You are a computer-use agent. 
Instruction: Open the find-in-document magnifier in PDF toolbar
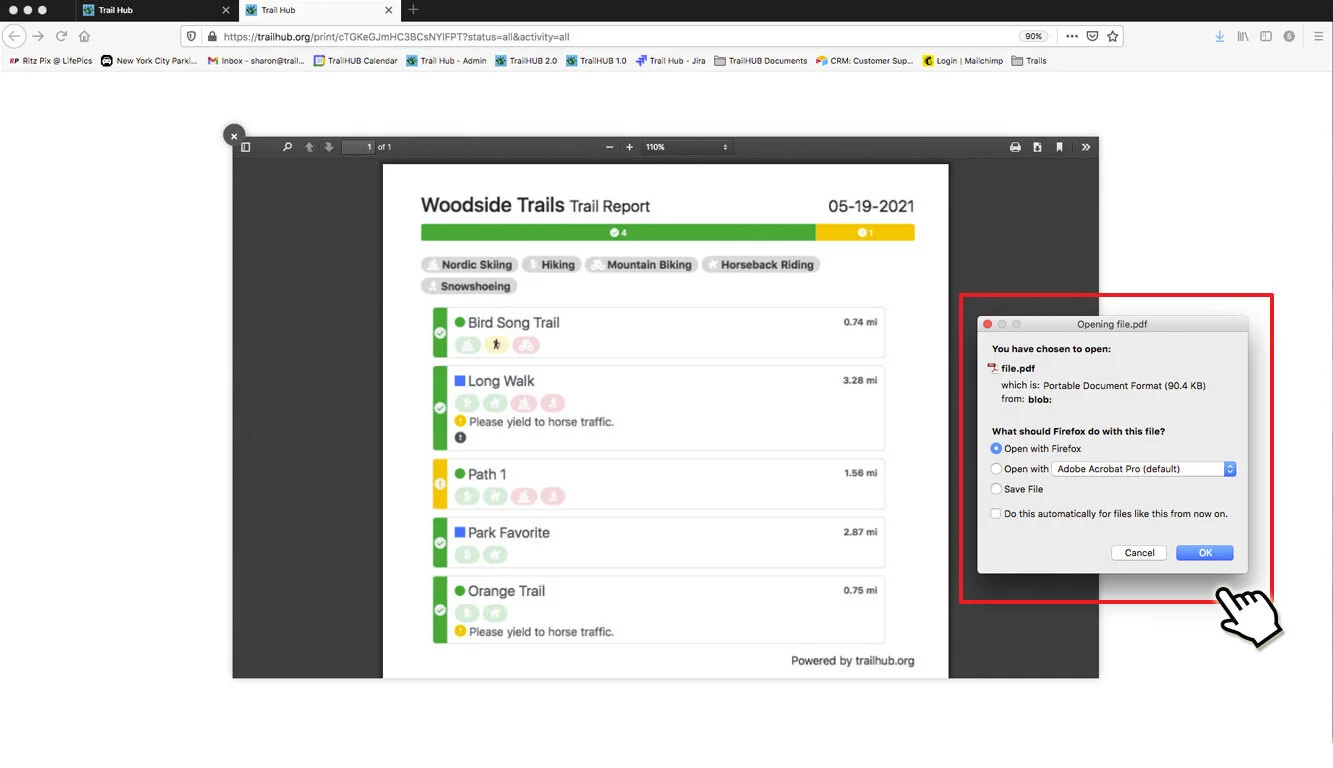pyautogui.click(x=288, y=147)
